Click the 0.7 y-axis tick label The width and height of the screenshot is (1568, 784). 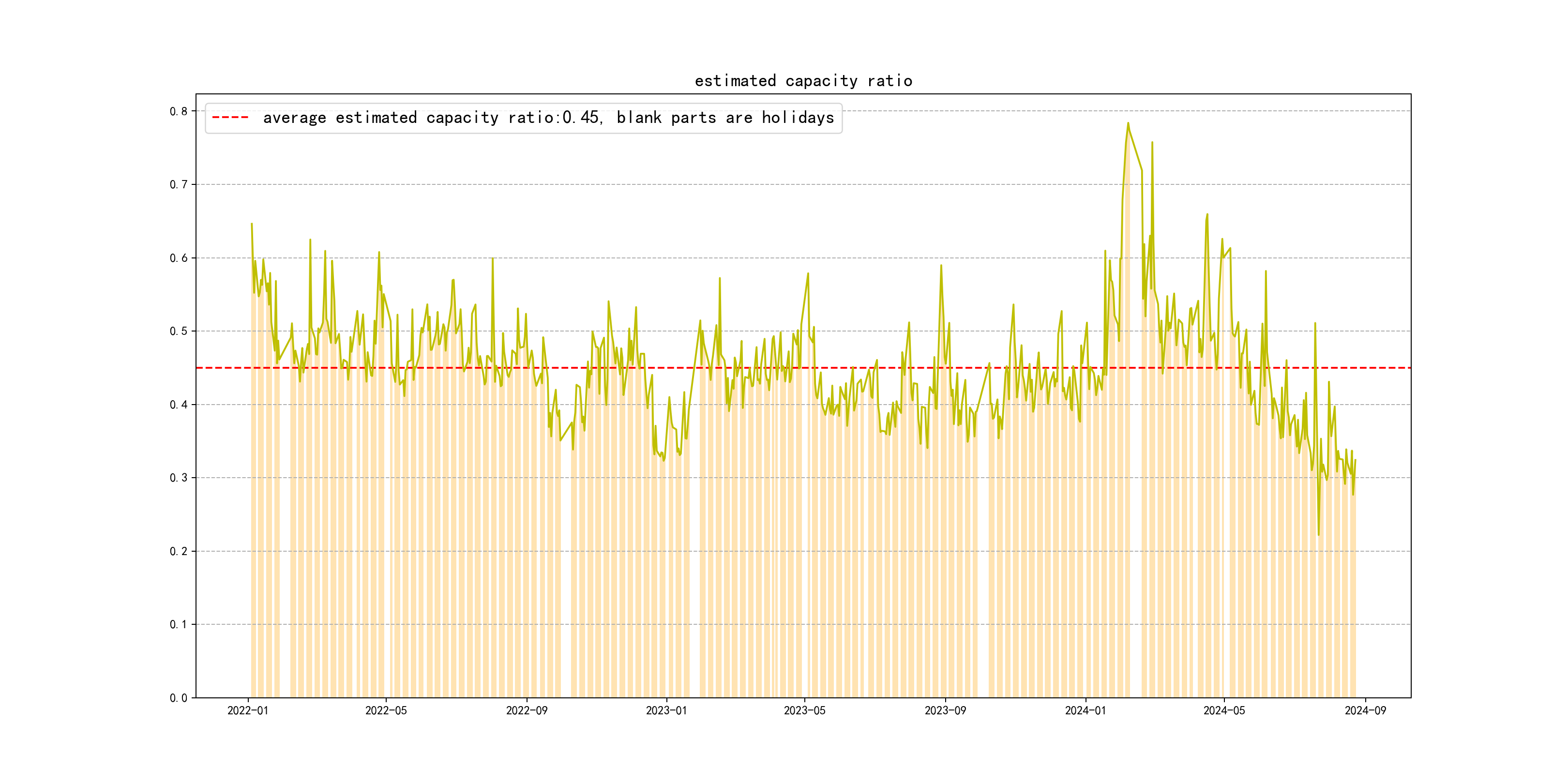(179, 184)
